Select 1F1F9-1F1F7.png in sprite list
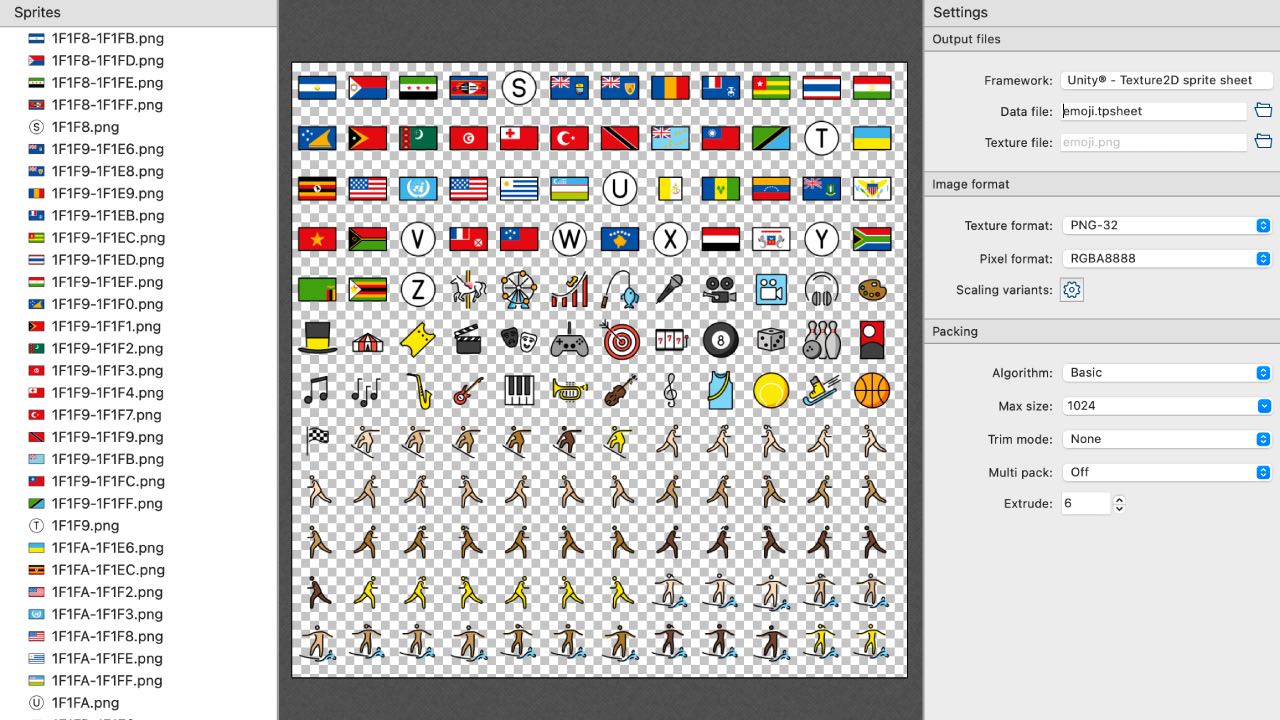This screenshot has height=720, width=1280. pos(107,415)
